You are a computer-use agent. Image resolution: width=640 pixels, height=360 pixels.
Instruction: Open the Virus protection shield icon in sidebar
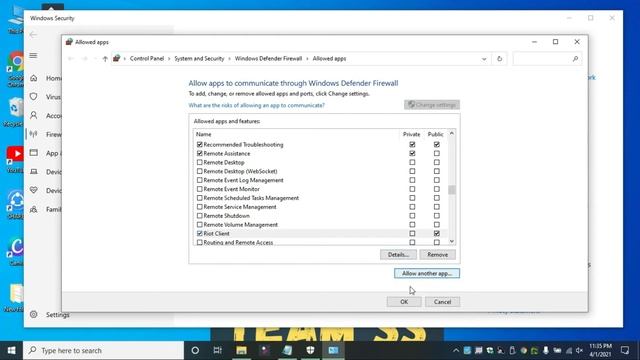tap(33, 97)
